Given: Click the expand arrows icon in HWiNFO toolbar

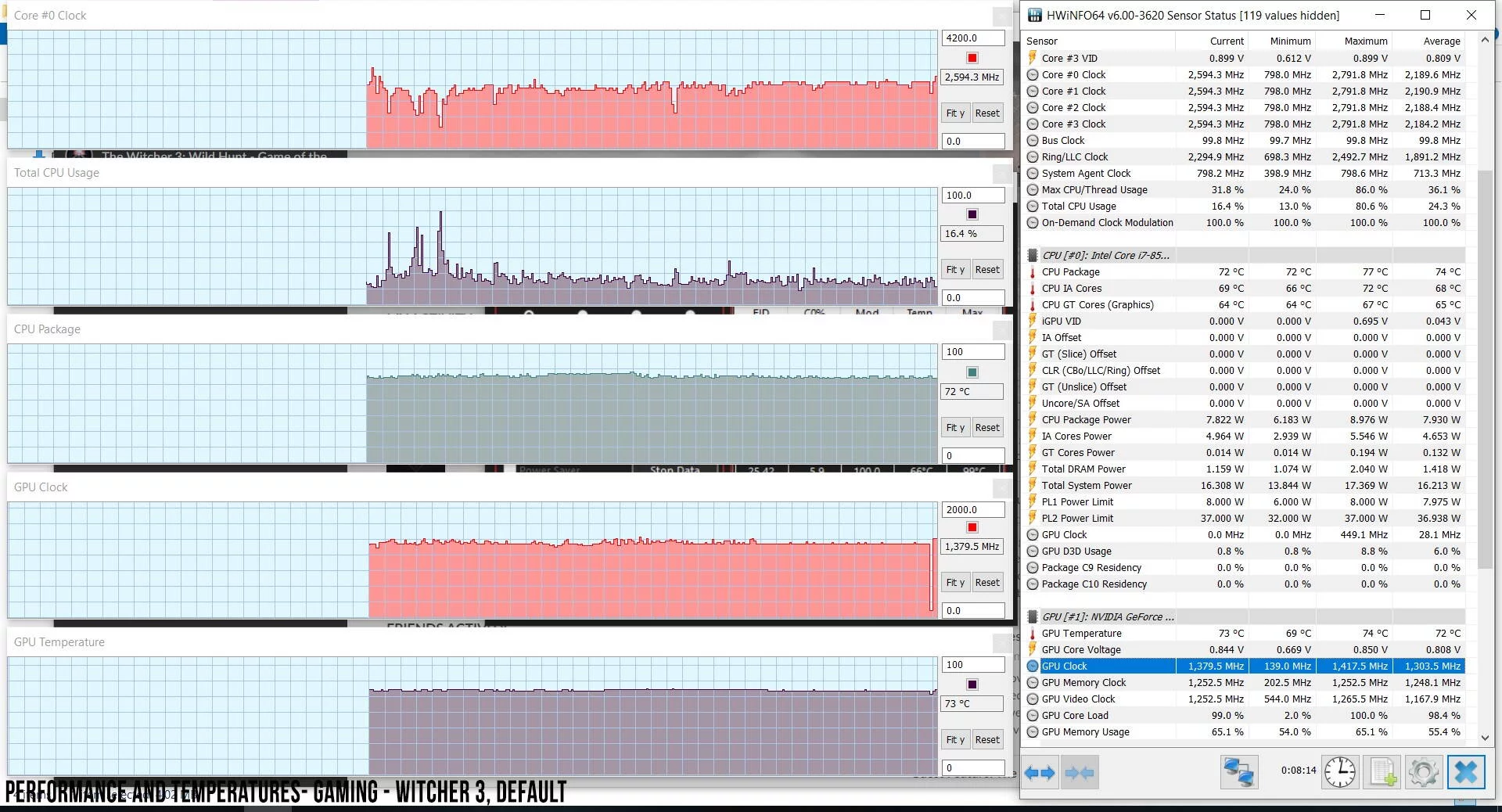Looking at the screenshot, I should pyautogui.click(x=1040, y=773).
